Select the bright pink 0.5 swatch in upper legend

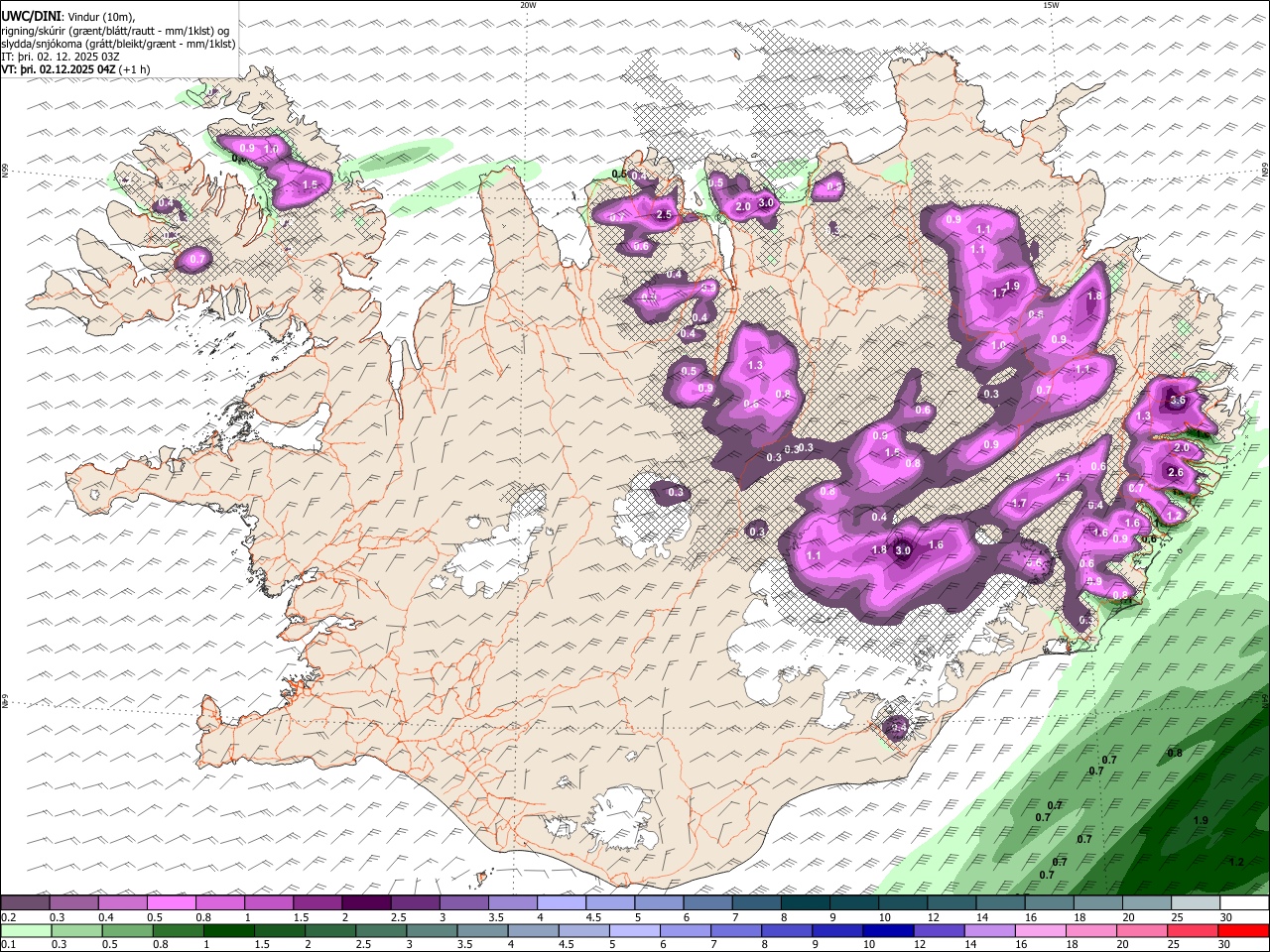coord(171,903)
